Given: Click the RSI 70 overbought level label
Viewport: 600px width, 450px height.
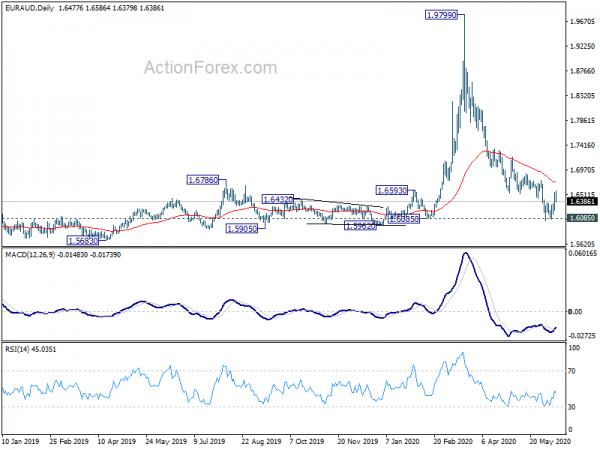Looking at the screenshot, I should coord(572,371).
